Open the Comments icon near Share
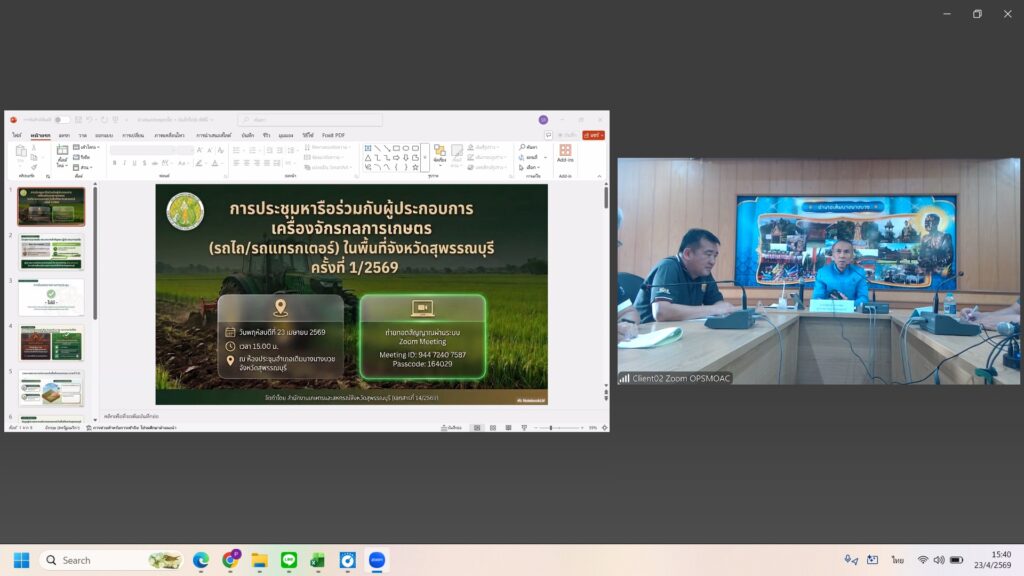 point(548,135)
